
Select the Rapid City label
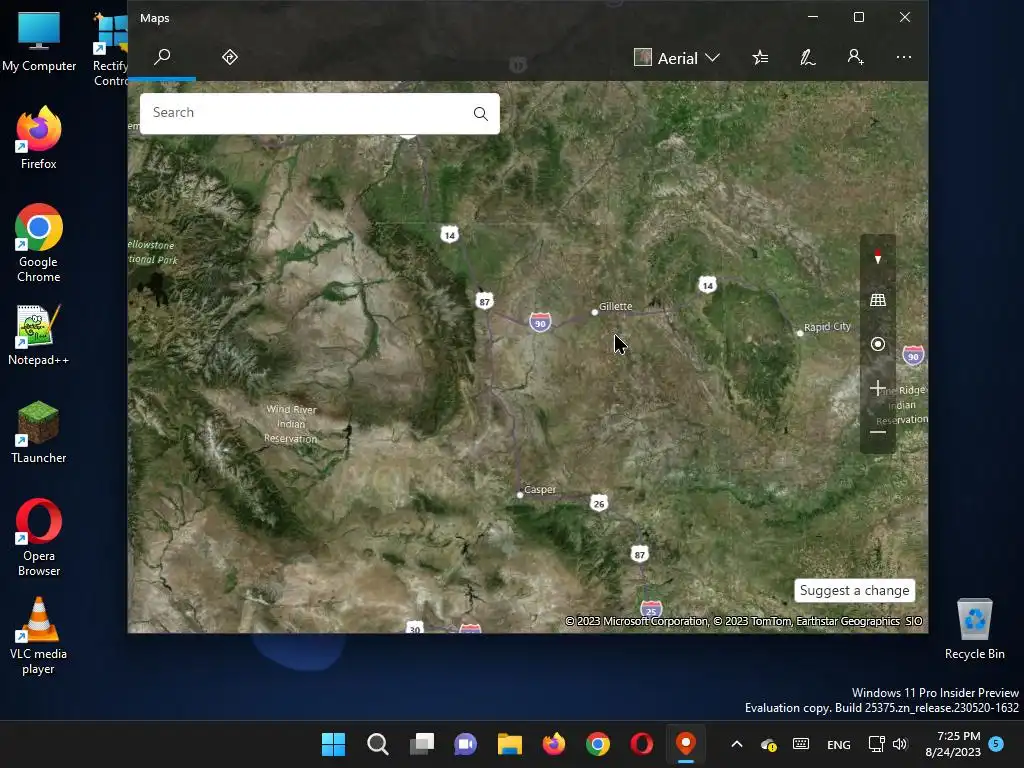827,327
